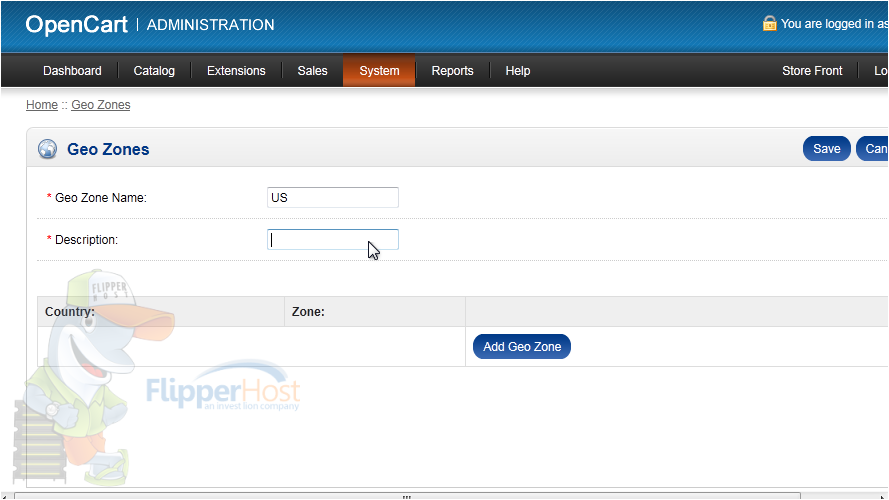Viewport: 889px width, 500px height.
Task: Click the Geo Zones breadcrumb link
Action: click(101, 105)
